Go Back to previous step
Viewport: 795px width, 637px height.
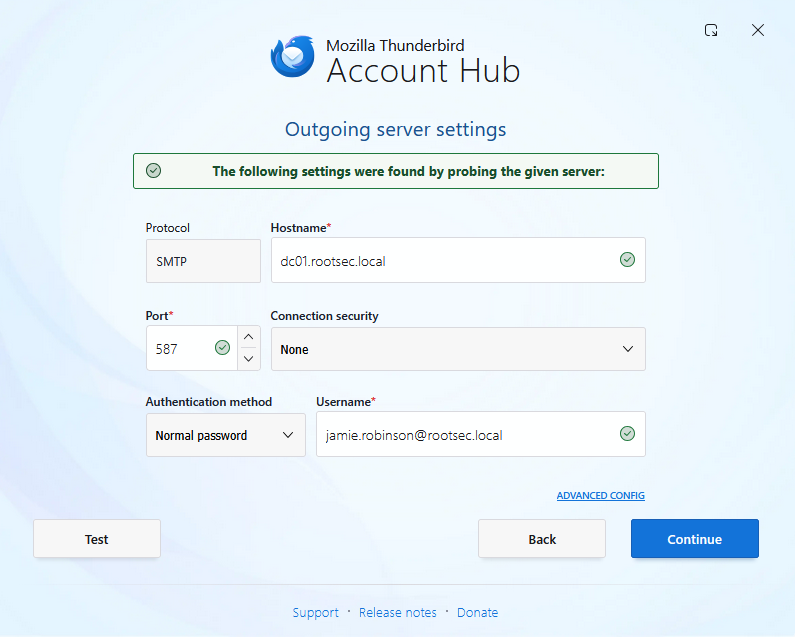[542, 539]
